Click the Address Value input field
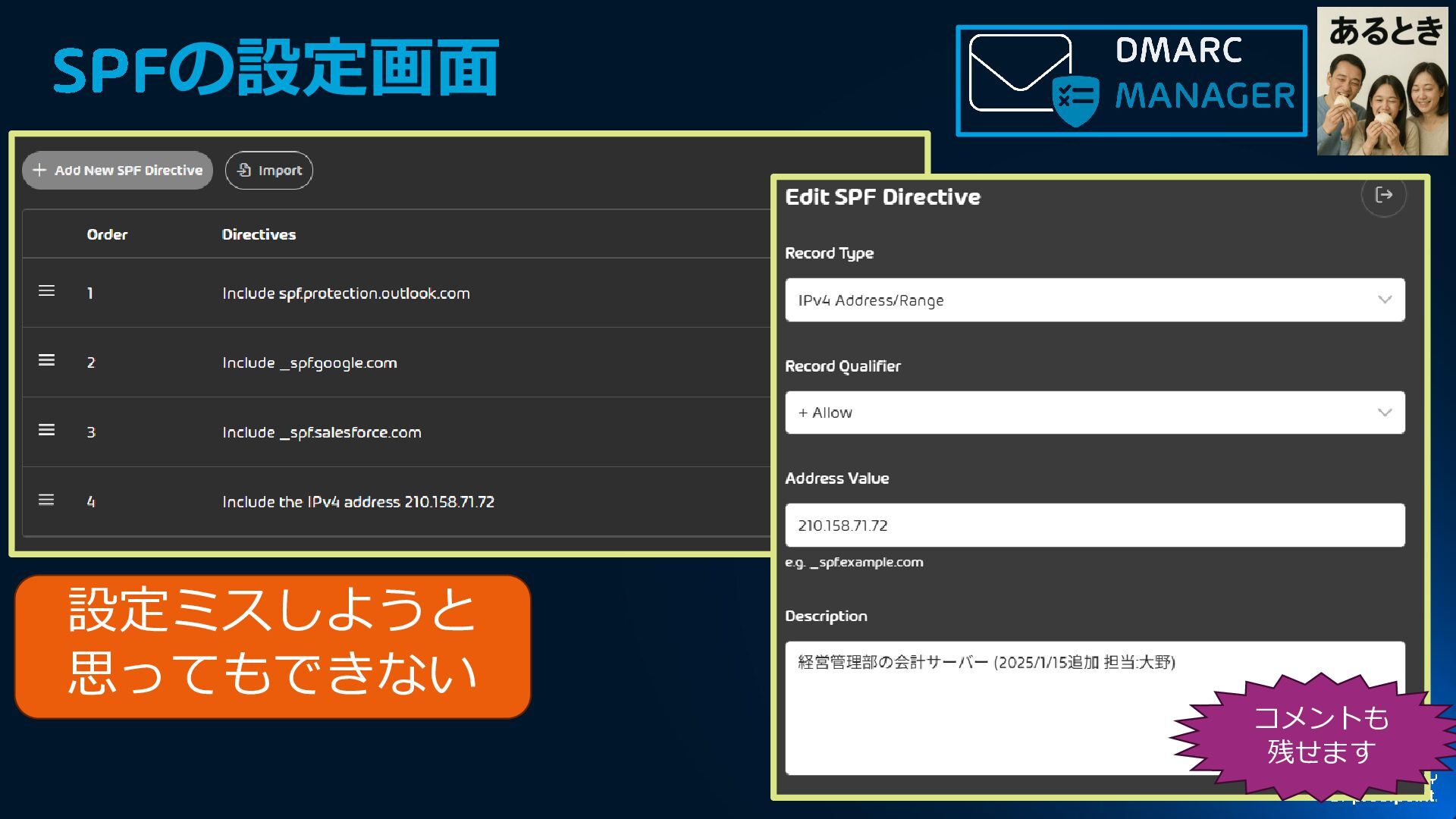 tap(1094, 525)
